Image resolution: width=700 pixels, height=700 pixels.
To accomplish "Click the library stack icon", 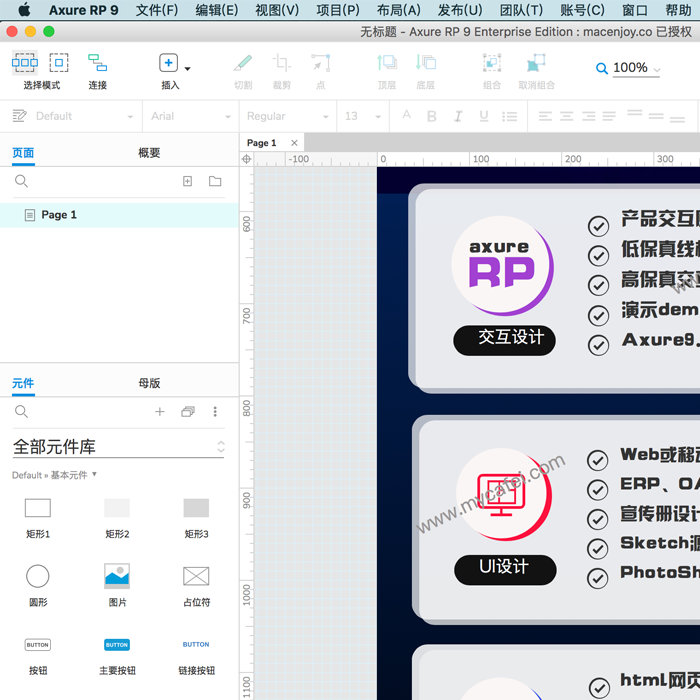I will (188, 411).
